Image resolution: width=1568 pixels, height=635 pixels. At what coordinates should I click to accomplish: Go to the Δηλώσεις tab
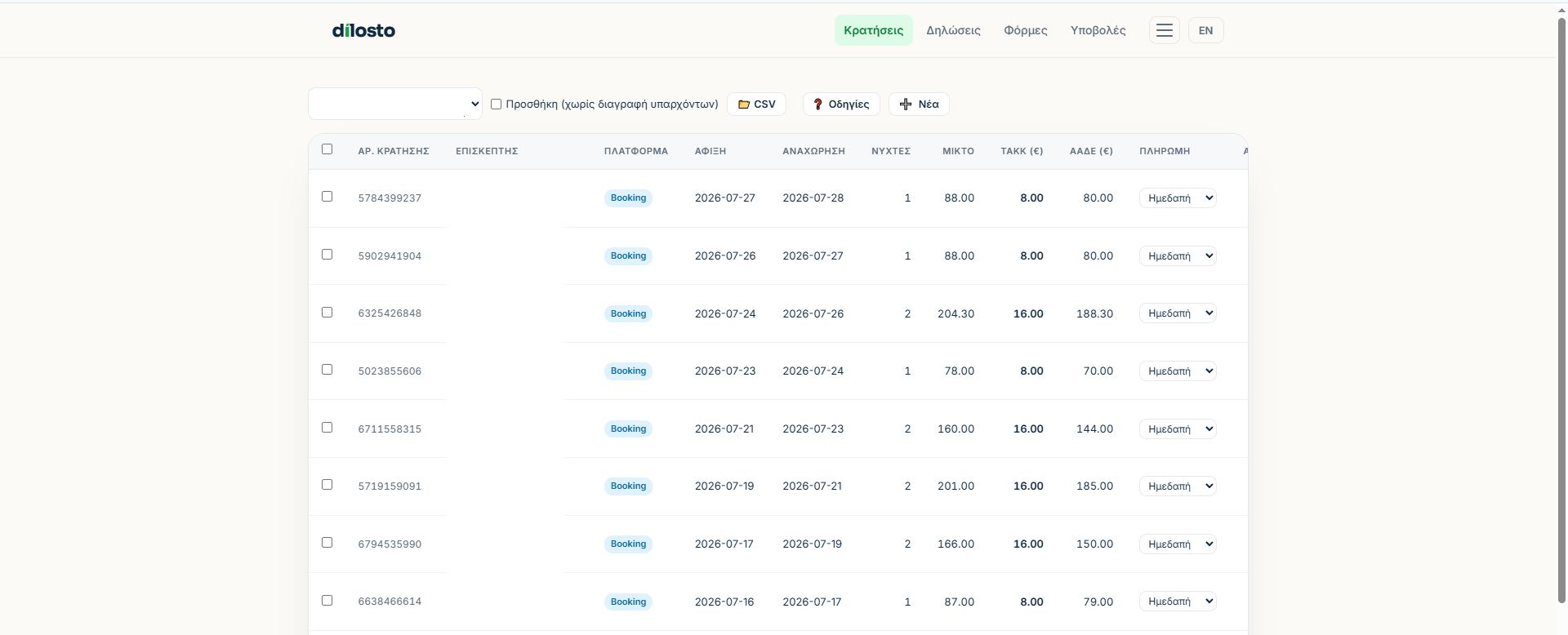coord(953,30)
